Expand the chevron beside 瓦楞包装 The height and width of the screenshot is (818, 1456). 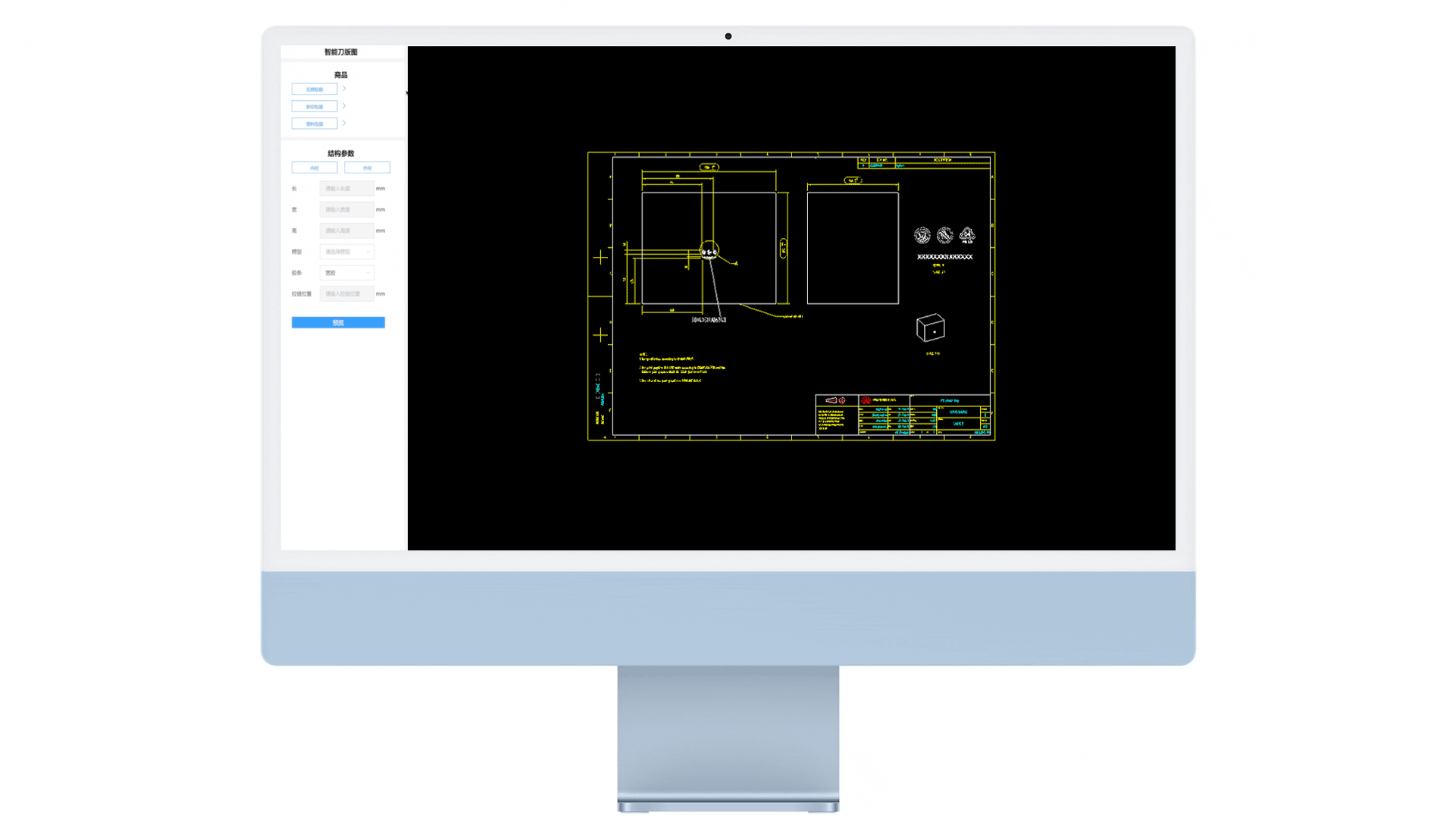344,89
